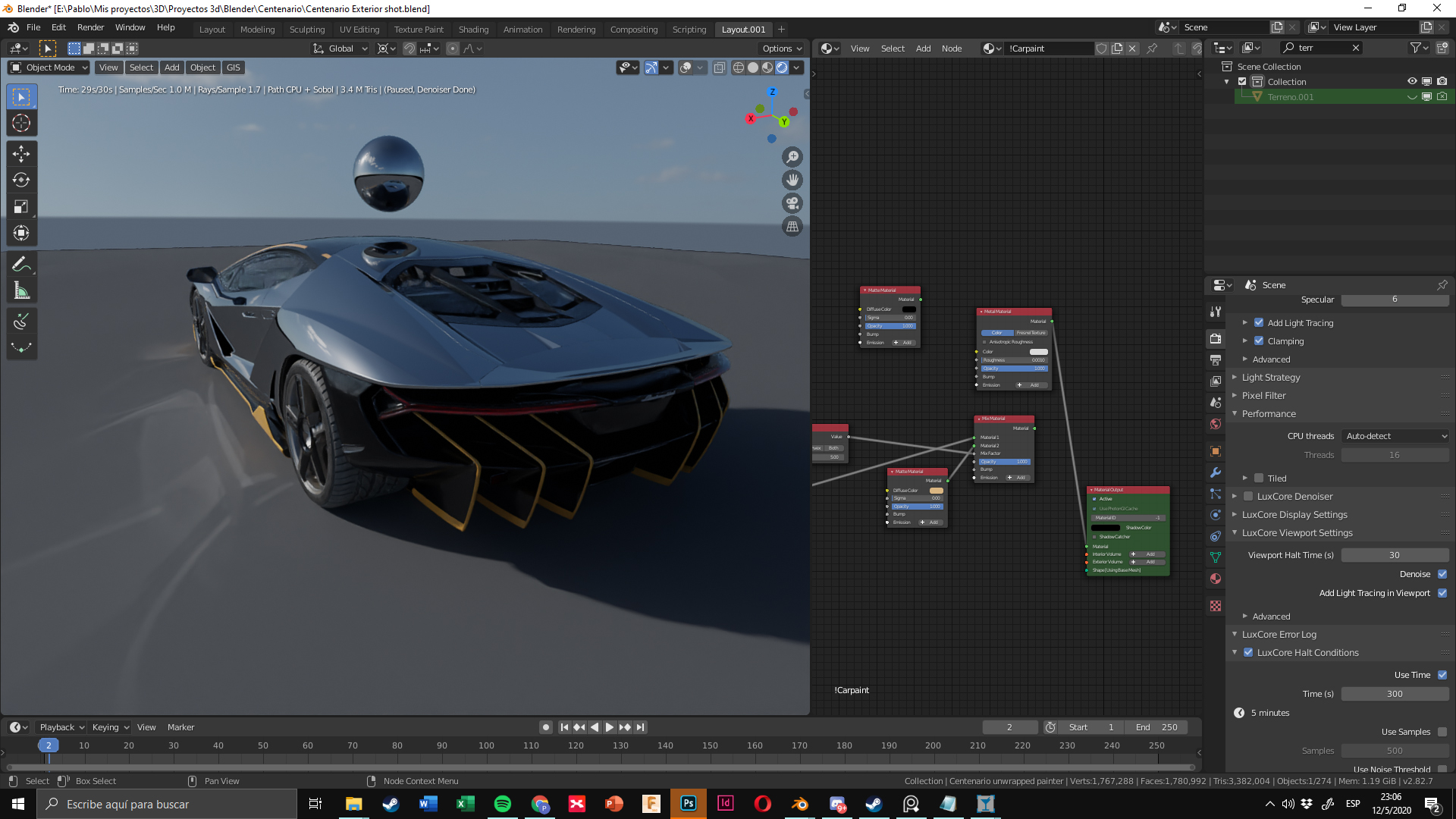The width and height of the screenshot is (1456, 819).
Task: Toggle camera view in viewport
Action: (x=792, y=203)
